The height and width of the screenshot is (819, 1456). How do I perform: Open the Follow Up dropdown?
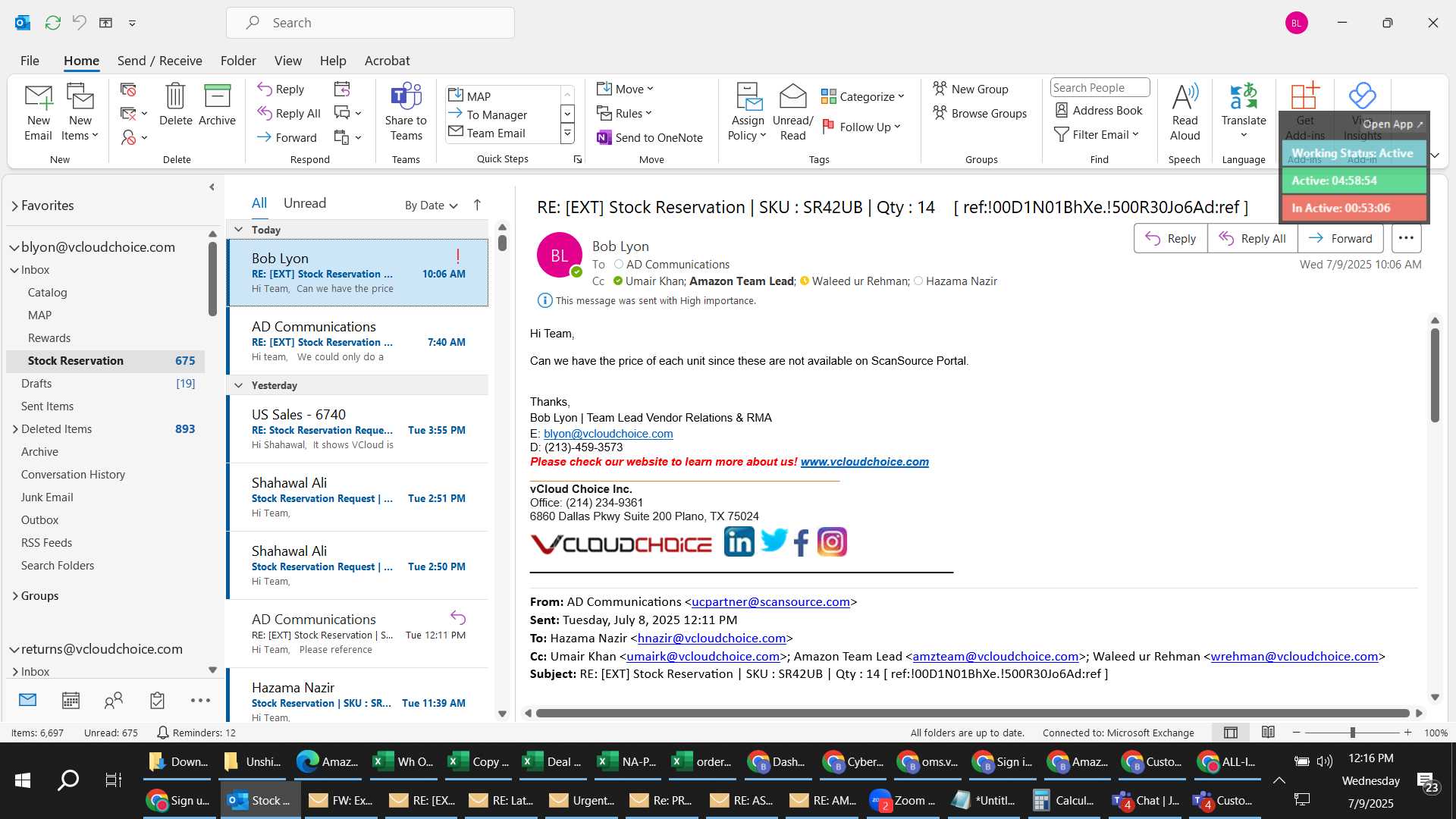[861, 127]
